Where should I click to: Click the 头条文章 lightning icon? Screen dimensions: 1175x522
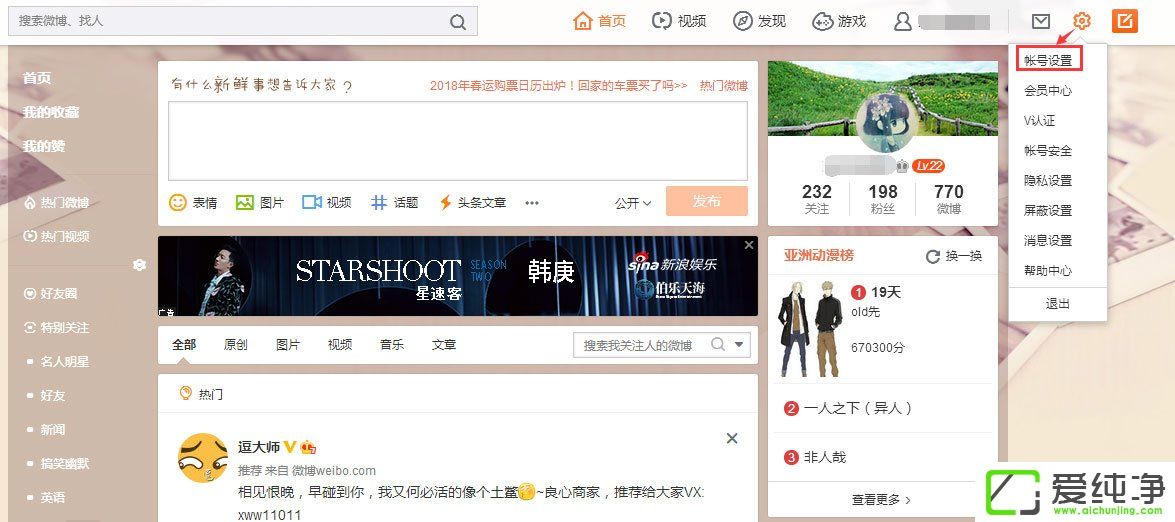point(446,202)
